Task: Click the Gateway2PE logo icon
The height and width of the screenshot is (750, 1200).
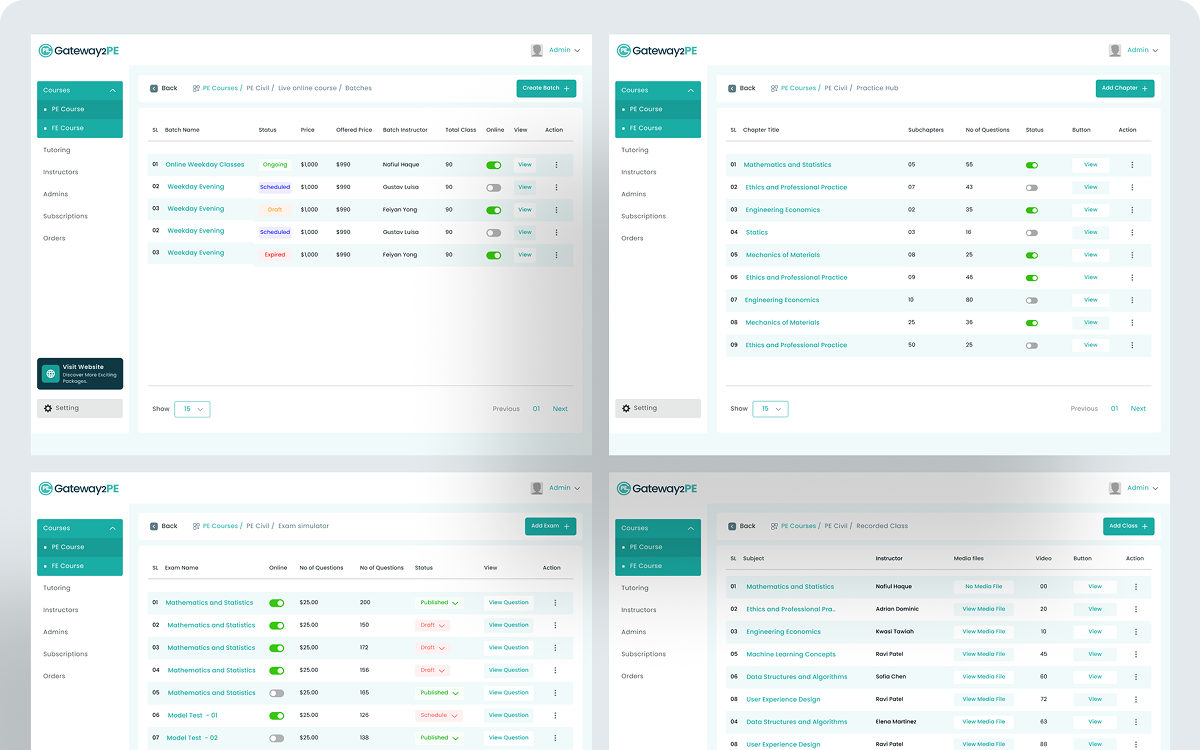Action: click(x=44, y=50)
